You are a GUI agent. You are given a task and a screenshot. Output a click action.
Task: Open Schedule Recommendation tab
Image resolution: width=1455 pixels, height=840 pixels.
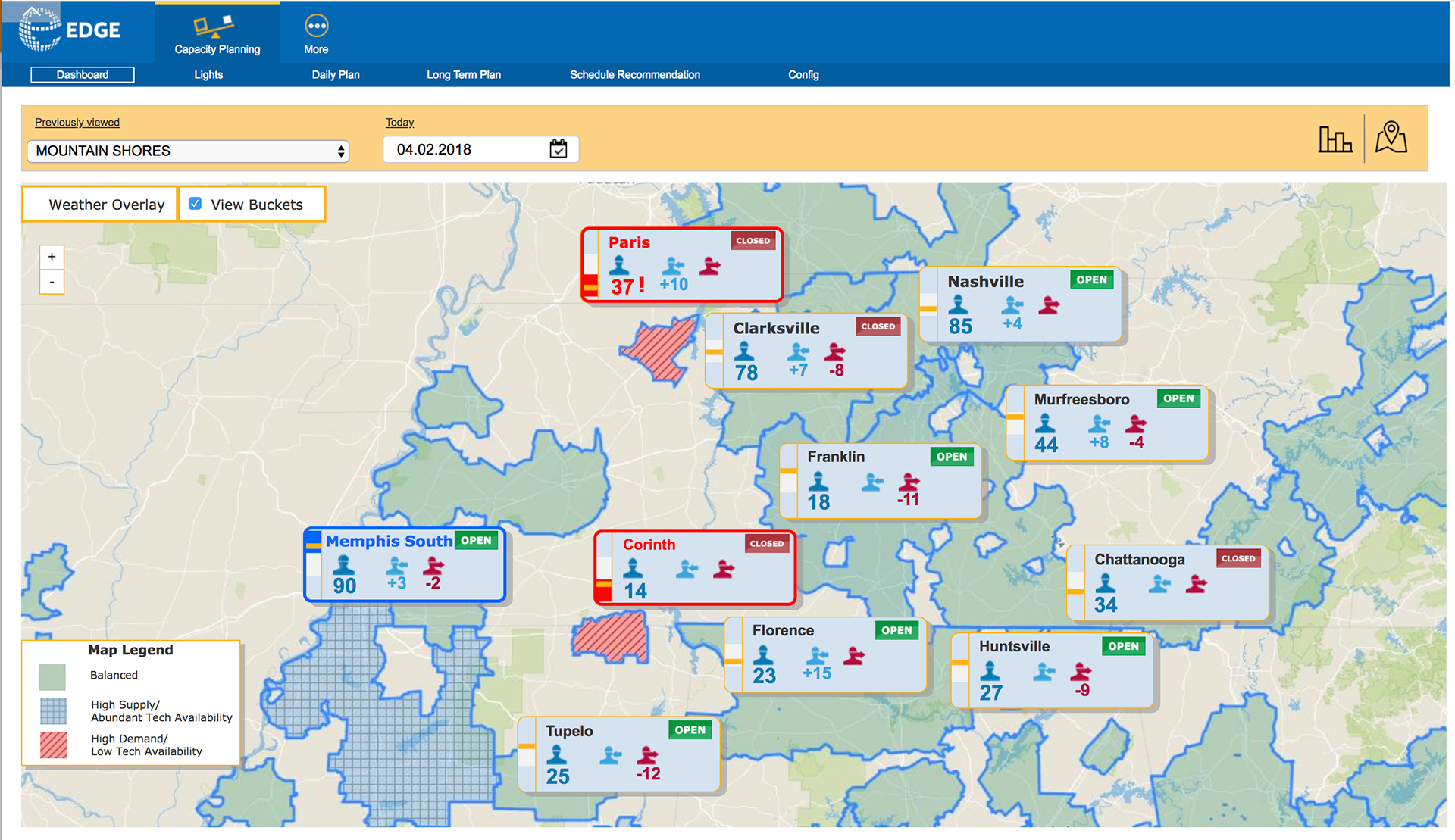[x=635, y=74]
